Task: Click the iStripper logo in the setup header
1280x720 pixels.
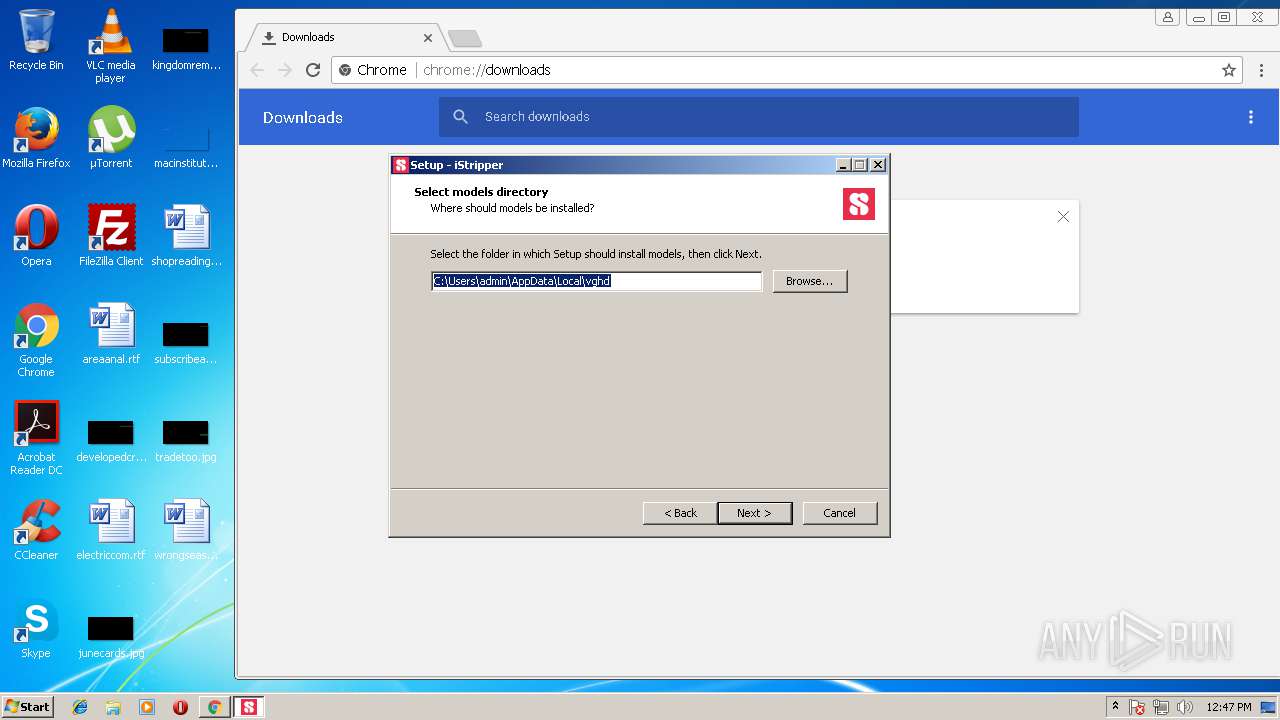Action: pyautogui.click(x=858, y=204)
